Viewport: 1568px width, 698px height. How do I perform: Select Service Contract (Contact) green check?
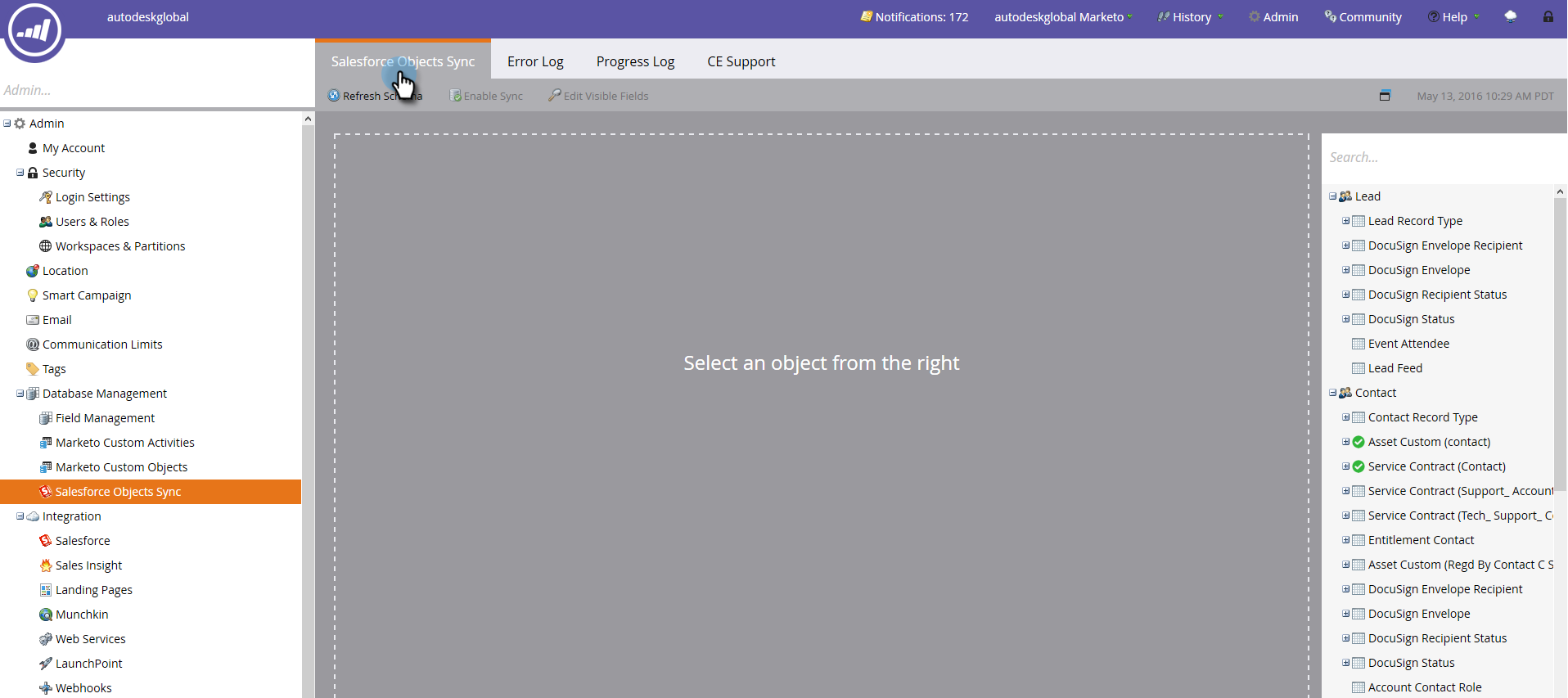1358,466
